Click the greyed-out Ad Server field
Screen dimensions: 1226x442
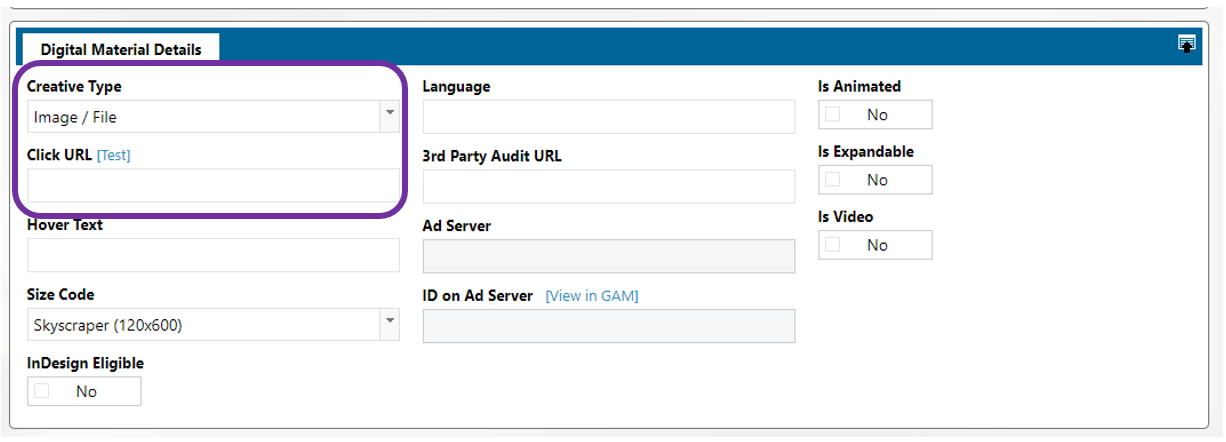[608, 256]
